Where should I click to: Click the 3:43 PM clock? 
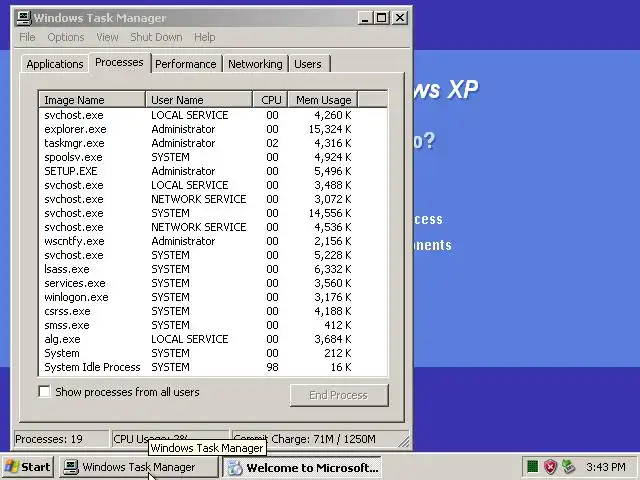606,467
